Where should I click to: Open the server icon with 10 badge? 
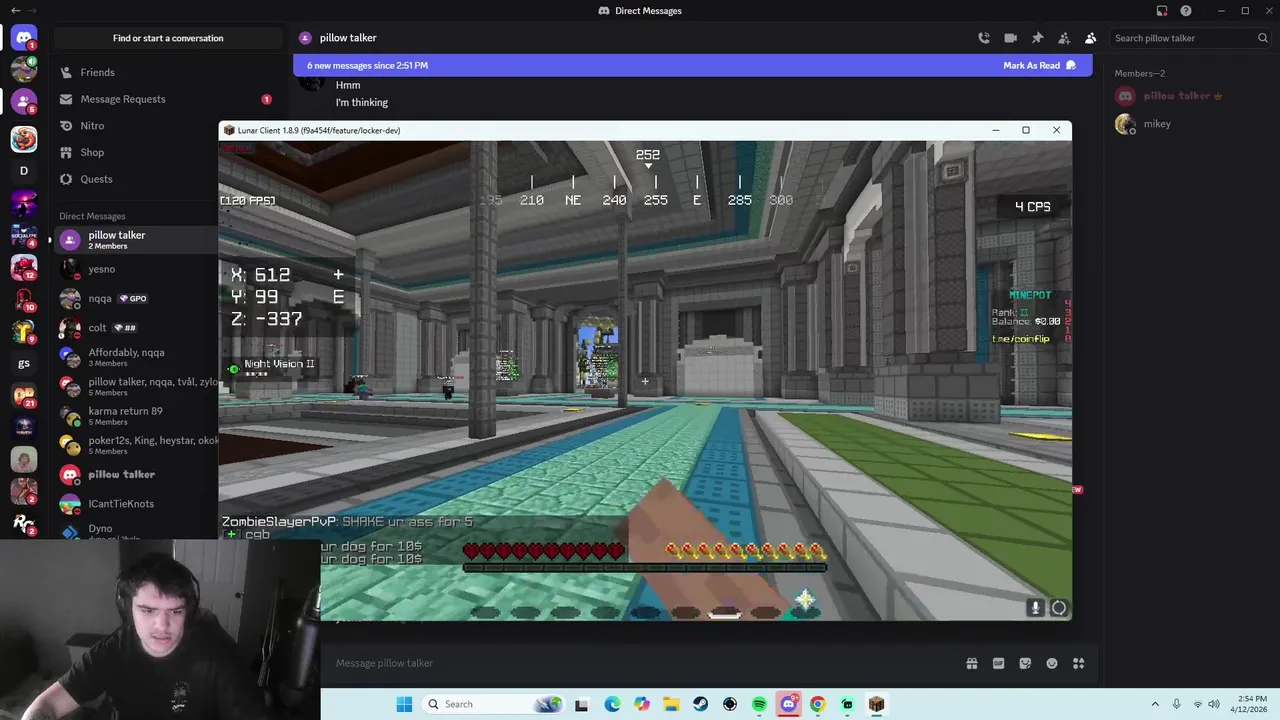(x=24, y=299)
